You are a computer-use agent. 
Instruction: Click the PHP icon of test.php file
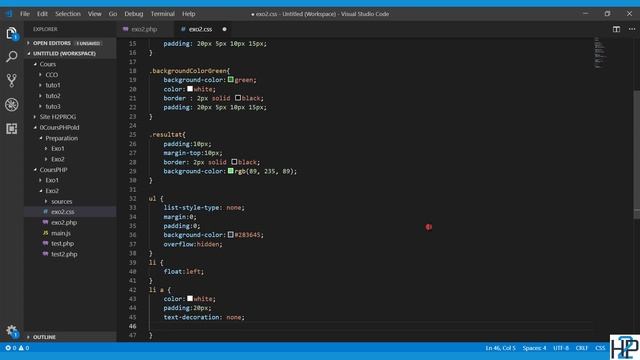point(45,243)
